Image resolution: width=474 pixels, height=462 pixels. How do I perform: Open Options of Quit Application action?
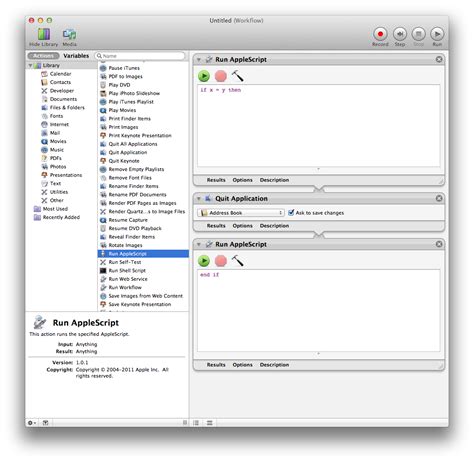242,226
